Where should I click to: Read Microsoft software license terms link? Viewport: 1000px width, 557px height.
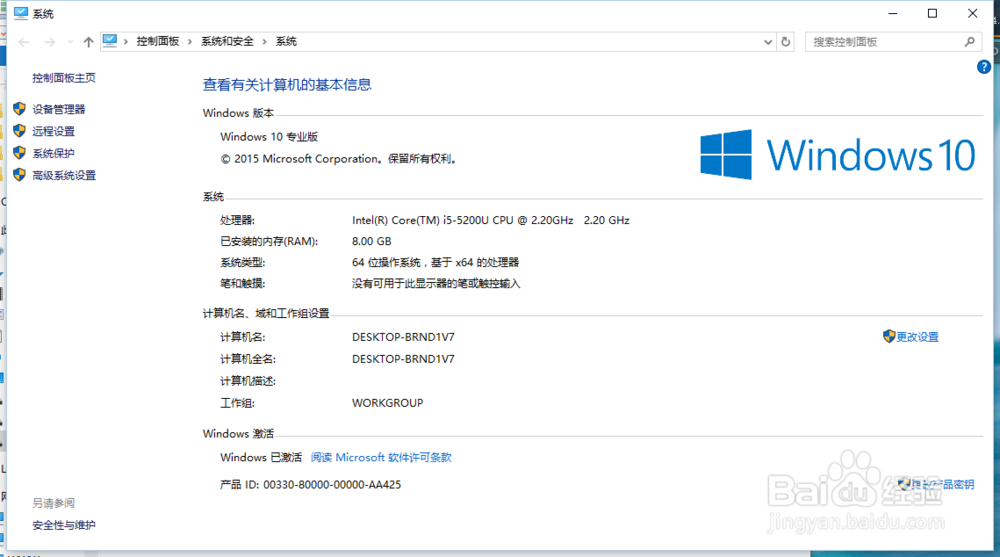[x=381, y=457]
